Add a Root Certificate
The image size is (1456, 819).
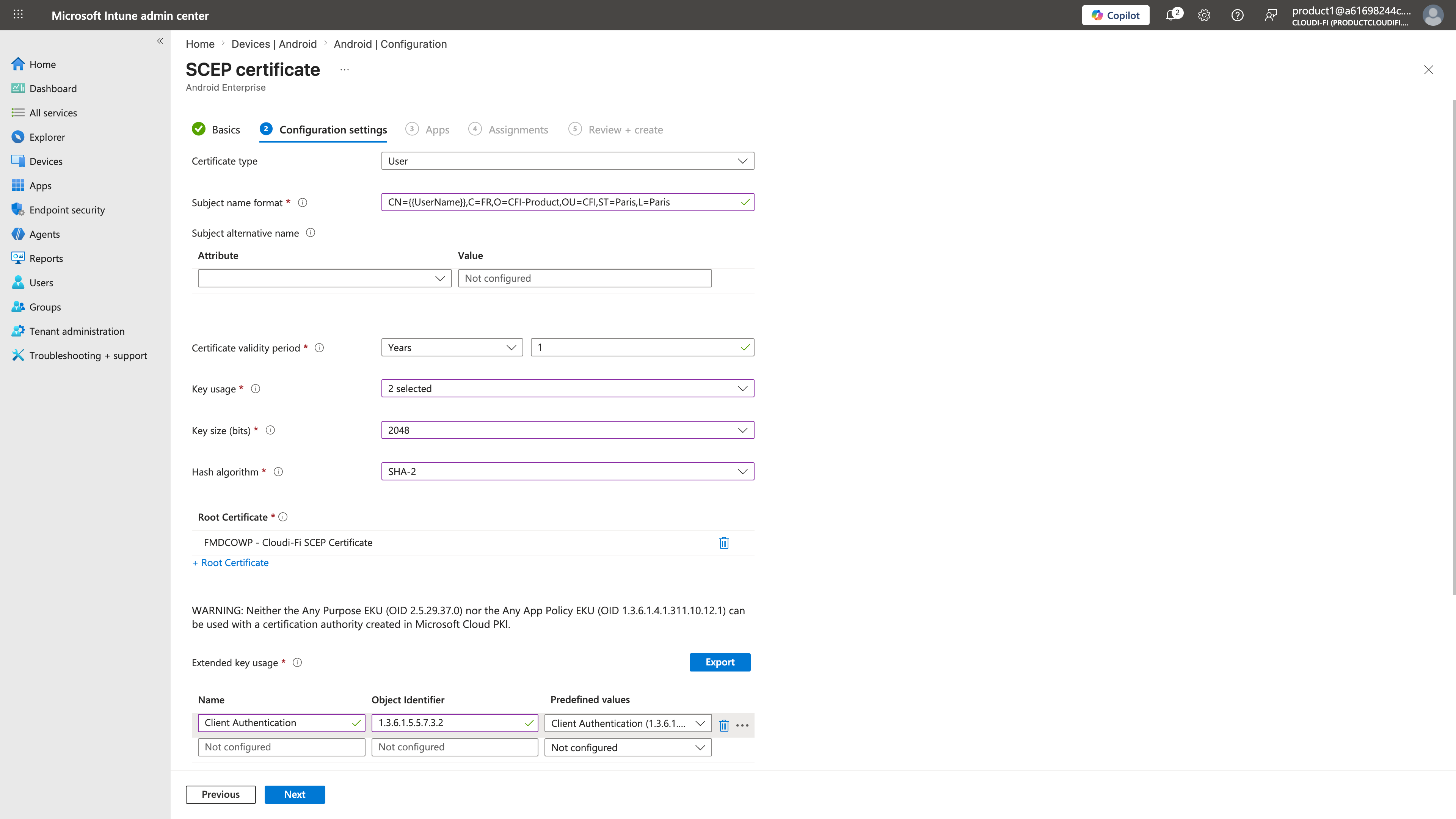[x=231, y=562]
